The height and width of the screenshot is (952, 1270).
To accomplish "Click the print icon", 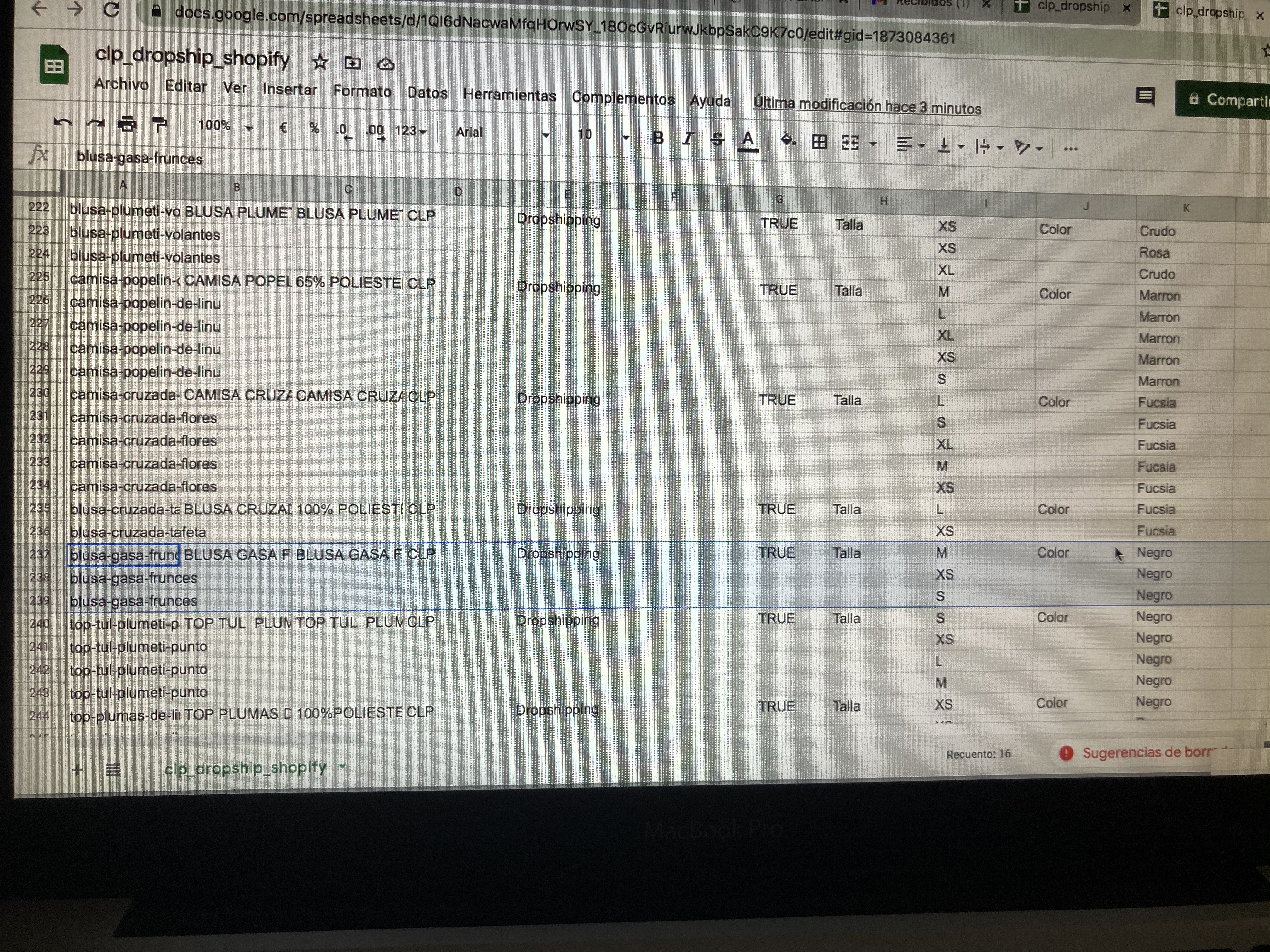I will pos(128,124).
